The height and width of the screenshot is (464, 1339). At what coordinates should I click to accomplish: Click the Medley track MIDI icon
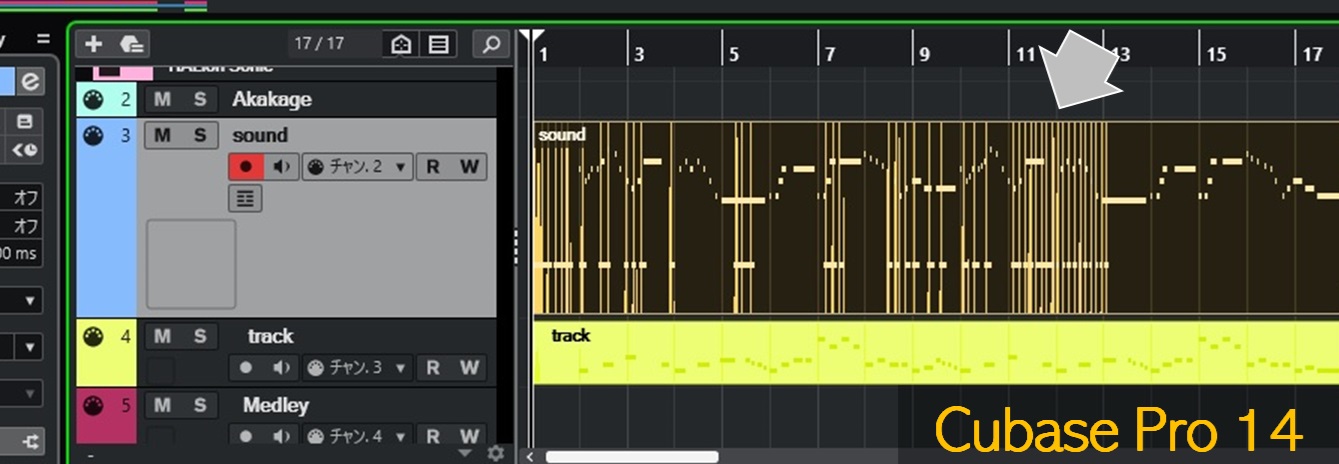point(93,406)
